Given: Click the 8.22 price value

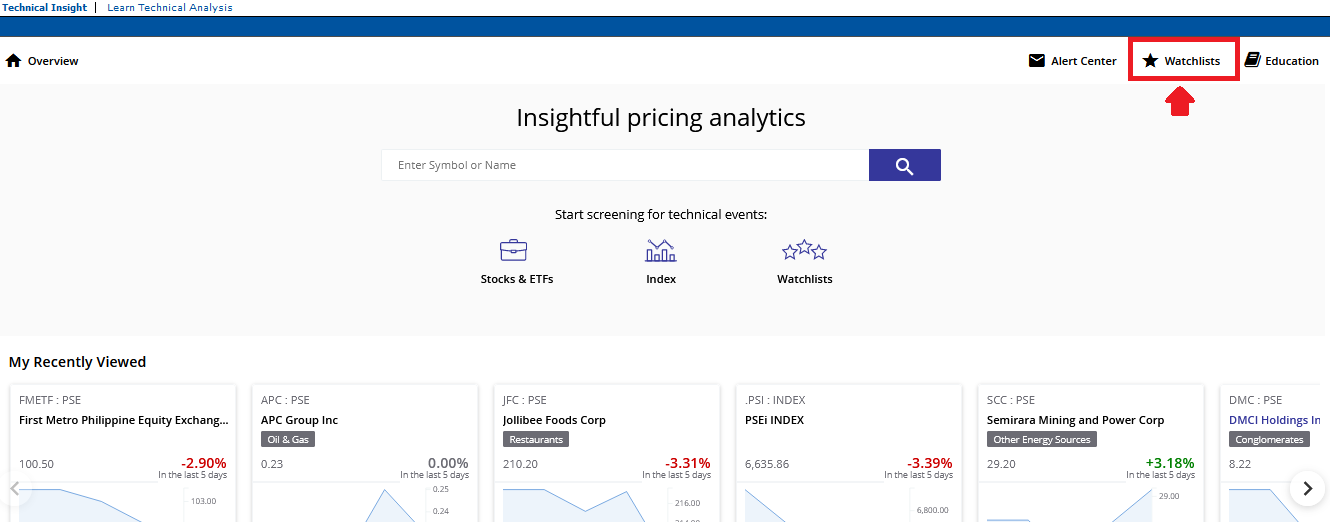Looking at the screenshot, I should [x=1240, y=464].
